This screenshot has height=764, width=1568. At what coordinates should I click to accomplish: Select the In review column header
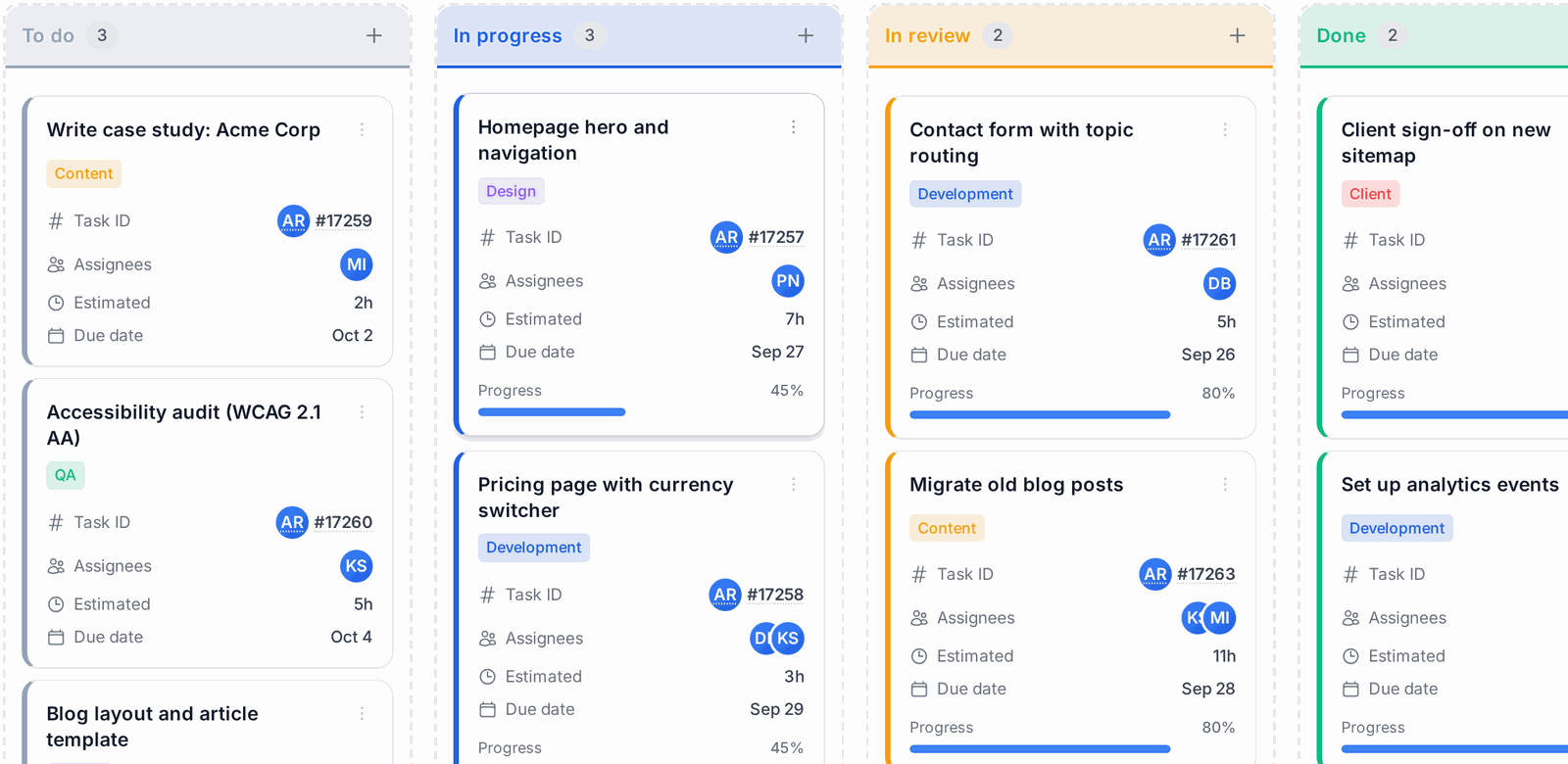pos(1070,36)
